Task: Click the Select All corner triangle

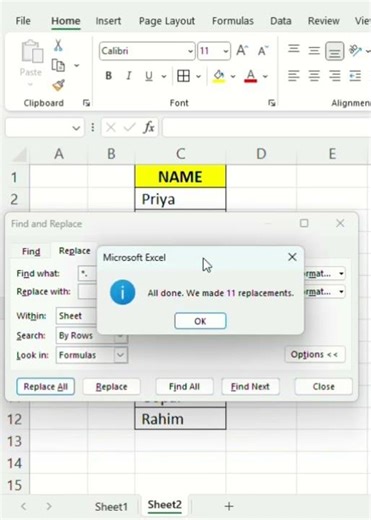Action: coord(19,155)
